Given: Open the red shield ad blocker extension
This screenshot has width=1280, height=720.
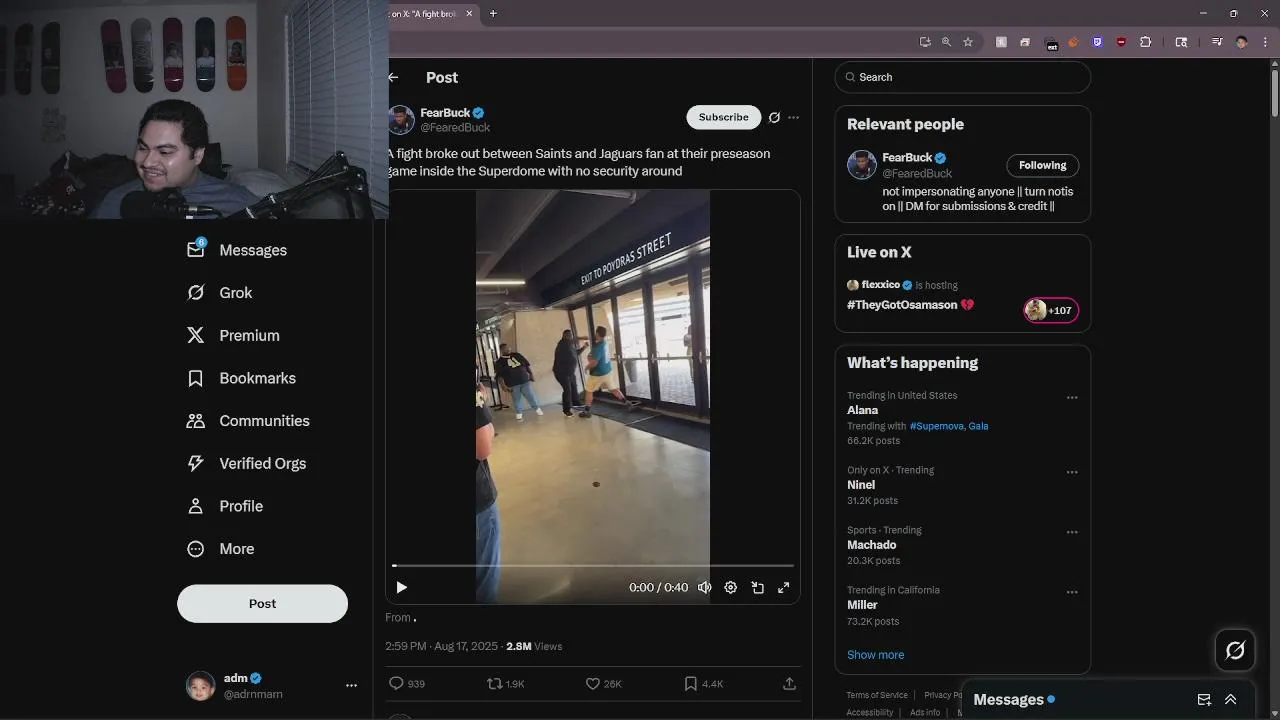Looking at the screenshot, I should (1121, 42).
